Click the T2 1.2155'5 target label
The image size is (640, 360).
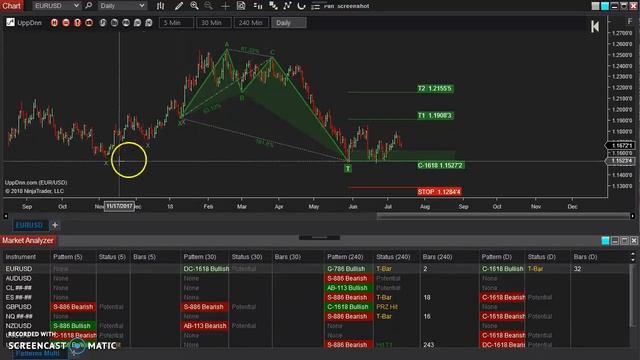click(x=435, y=89)
